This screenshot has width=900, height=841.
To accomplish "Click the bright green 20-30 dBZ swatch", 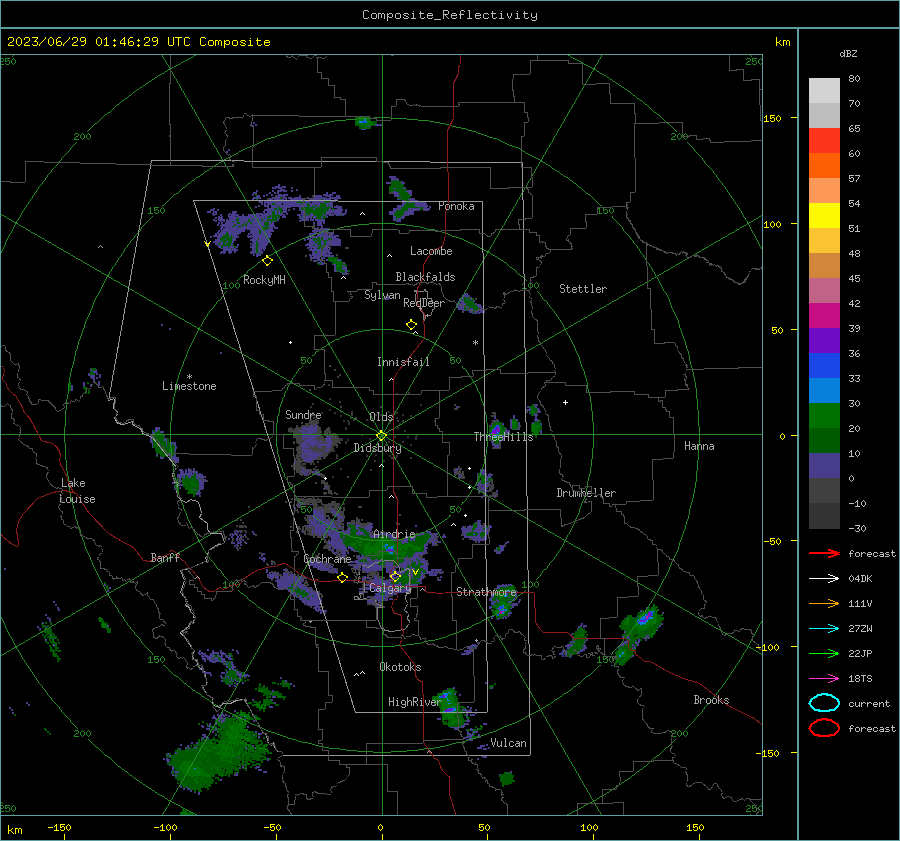I will click(x=824, y=416).
